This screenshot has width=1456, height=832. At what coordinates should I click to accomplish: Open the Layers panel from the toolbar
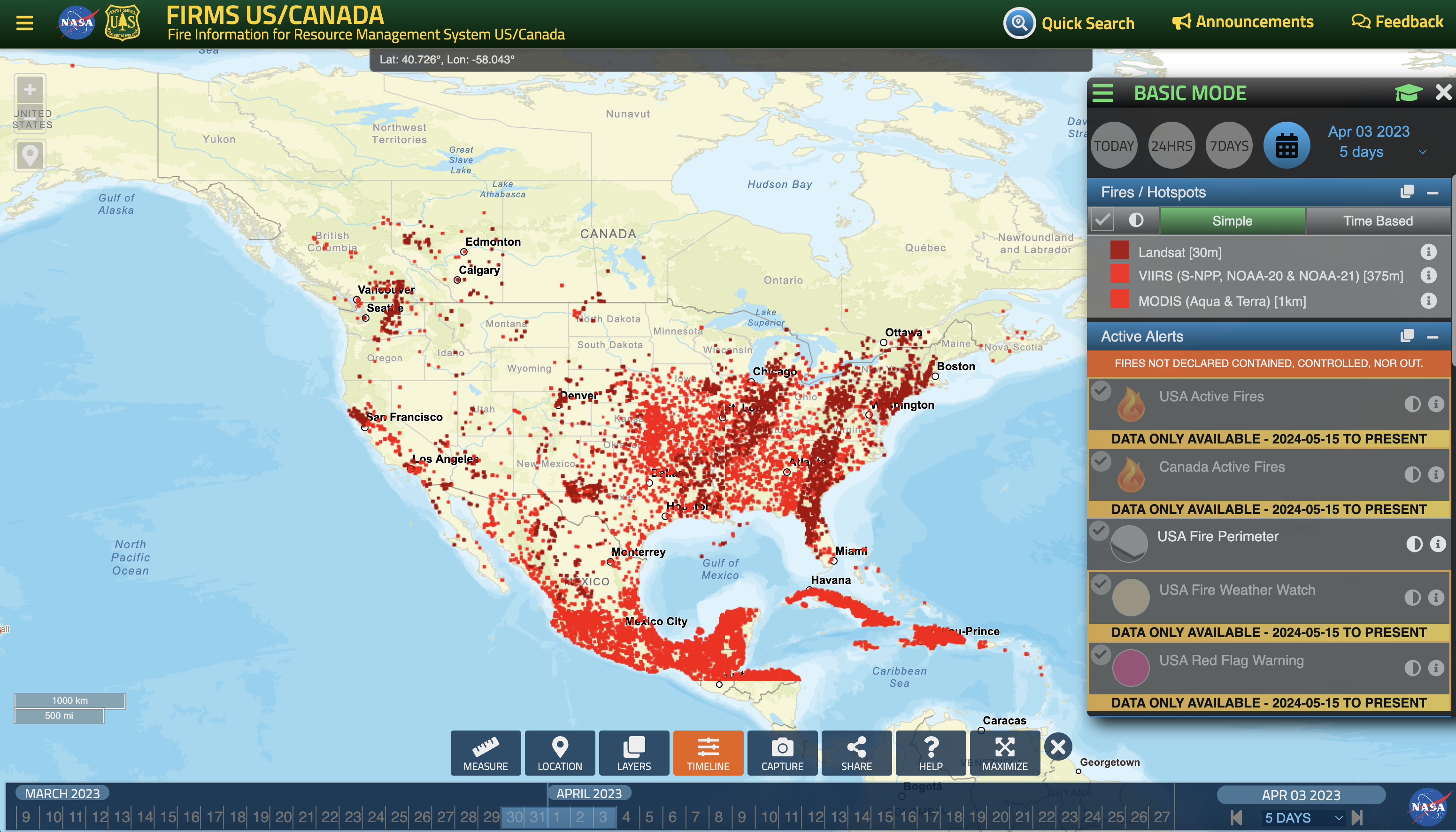[633, 753]
